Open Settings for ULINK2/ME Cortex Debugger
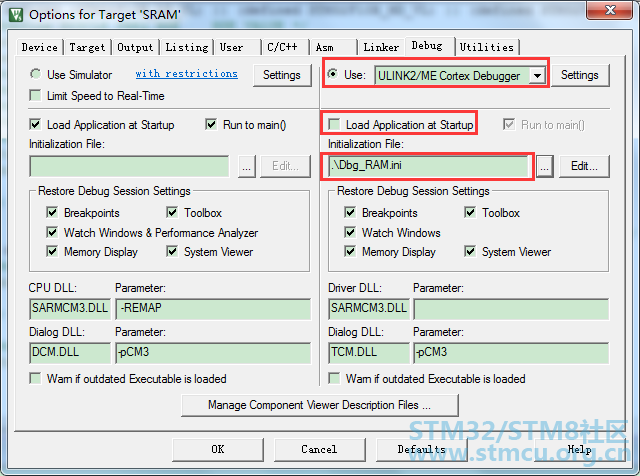The height and width of the screenshot is (476, 640). point(580,75)
